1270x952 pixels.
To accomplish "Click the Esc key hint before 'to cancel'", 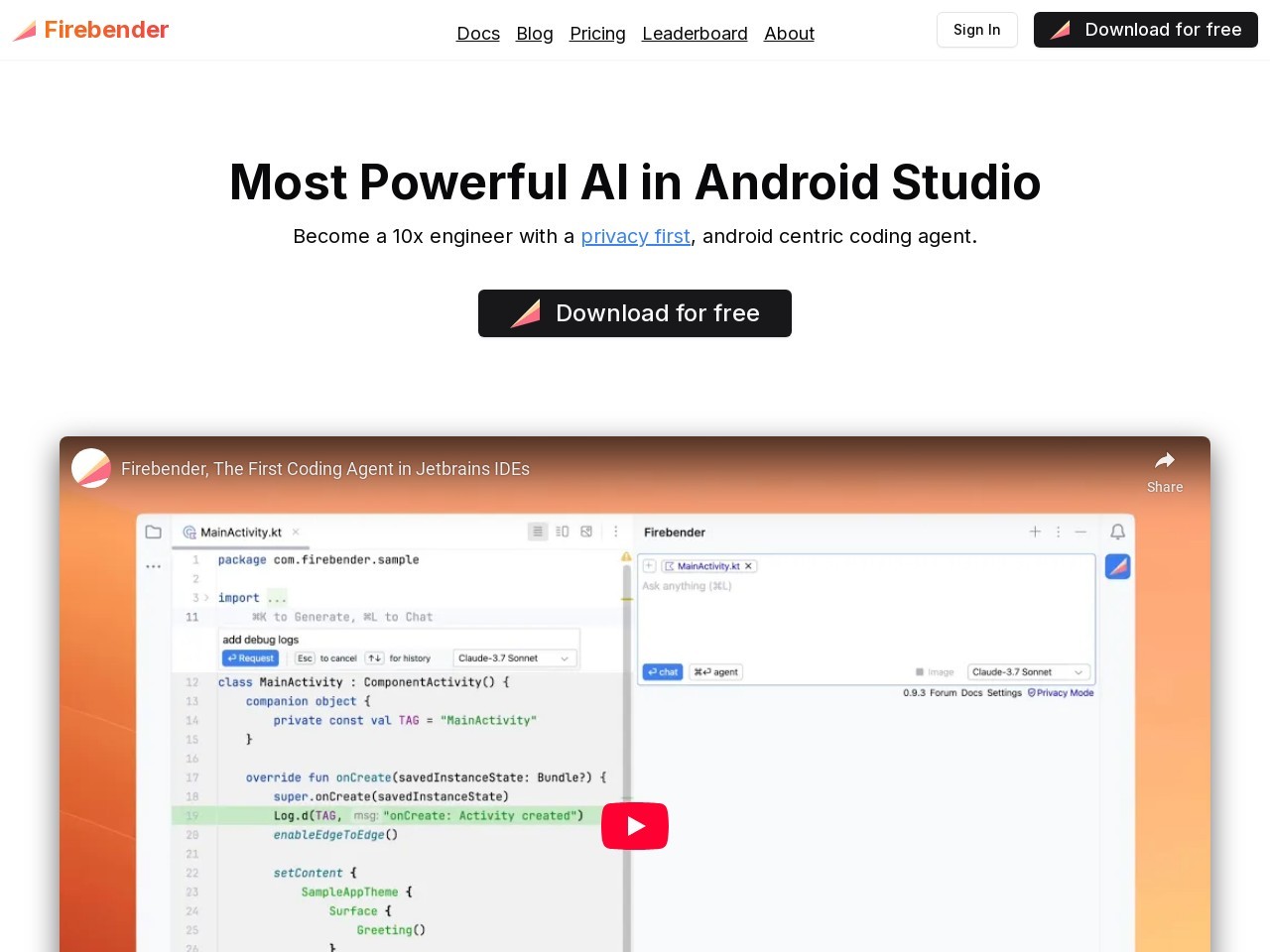I will pyautogui.click(x=305, y=658).
